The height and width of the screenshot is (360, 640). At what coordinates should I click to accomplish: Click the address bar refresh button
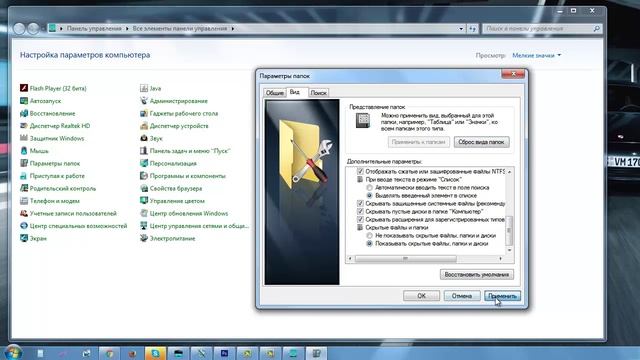[x=473, y=29]
